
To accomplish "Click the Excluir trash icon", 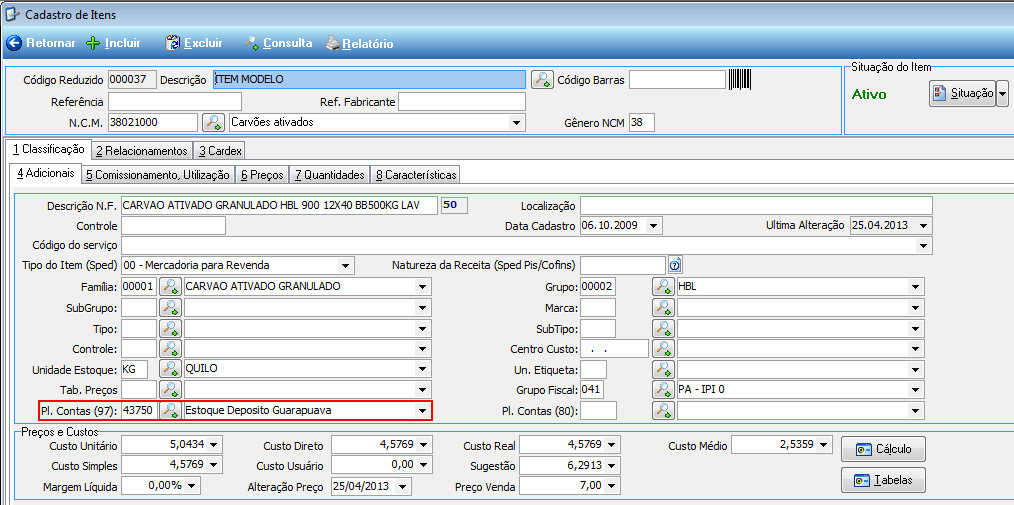I will coord(173,43).
